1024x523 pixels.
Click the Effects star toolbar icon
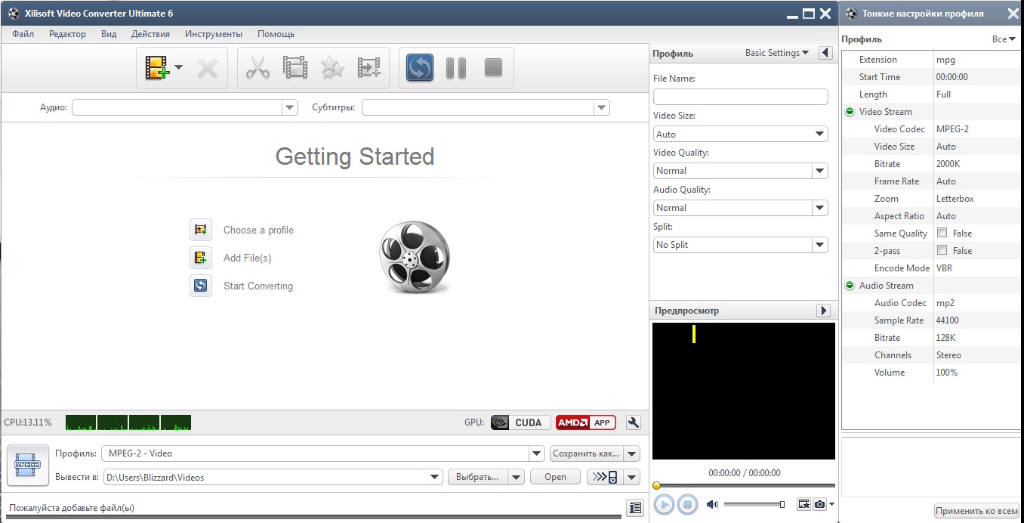click(x=332, y=68)
